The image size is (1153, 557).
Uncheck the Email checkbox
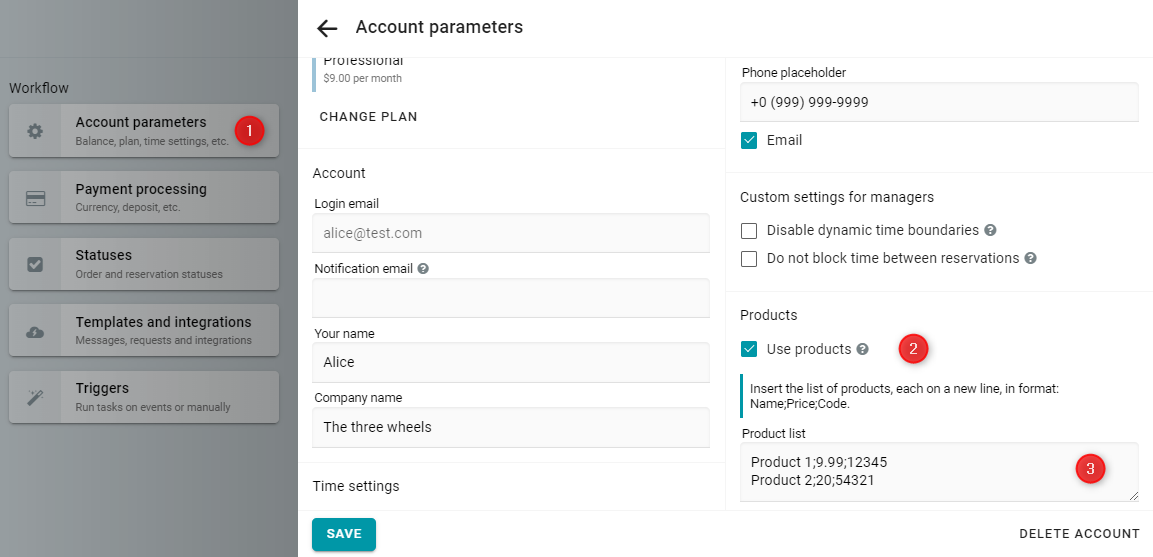pos(749,140)
